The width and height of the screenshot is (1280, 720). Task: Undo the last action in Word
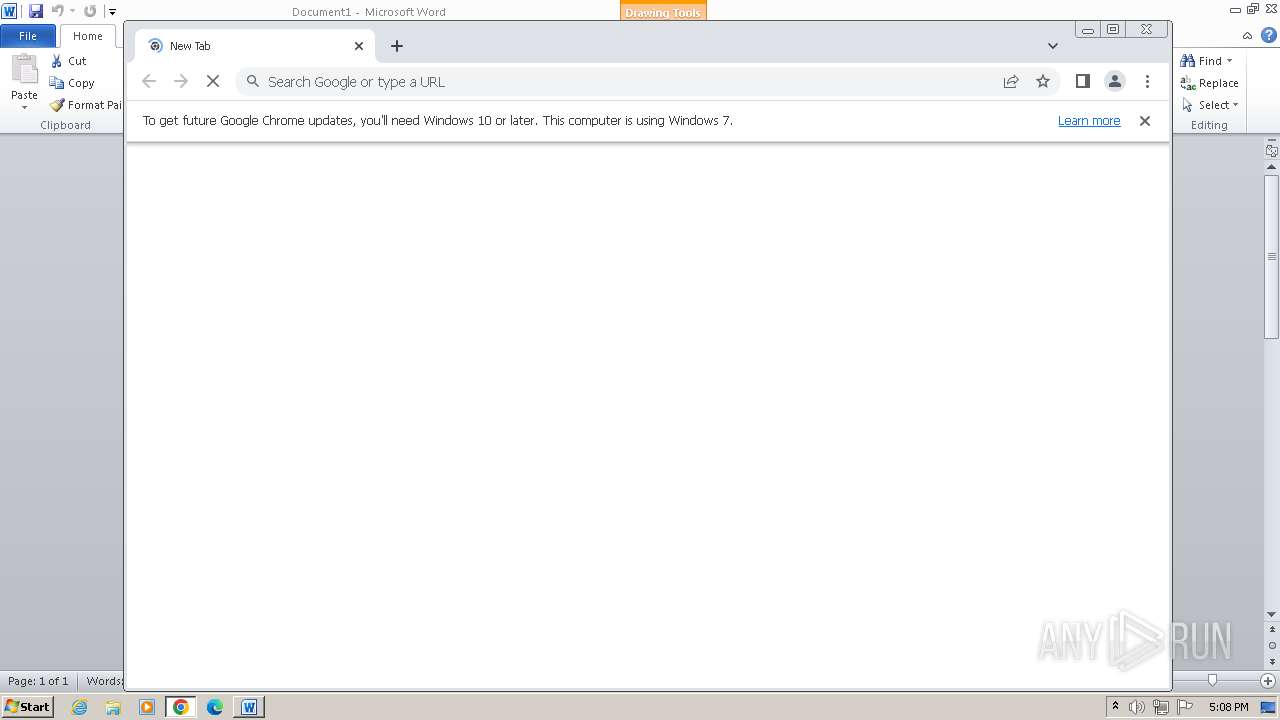coord(57,11)
